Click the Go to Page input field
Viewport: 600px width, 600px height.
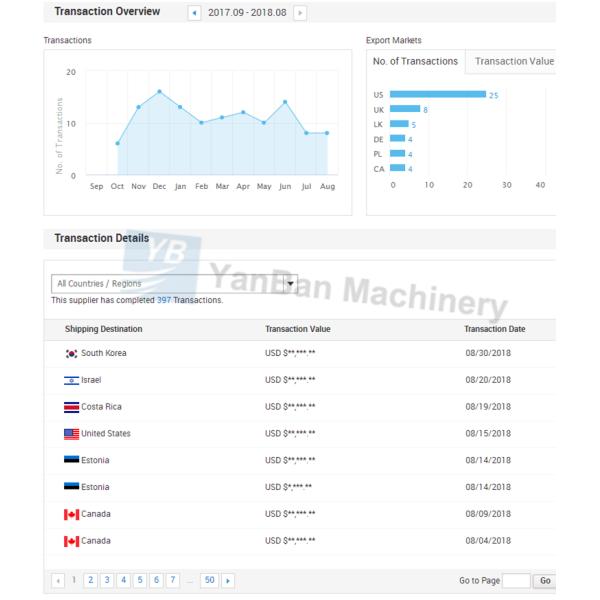pyautogui.click(x=516, y=580)
